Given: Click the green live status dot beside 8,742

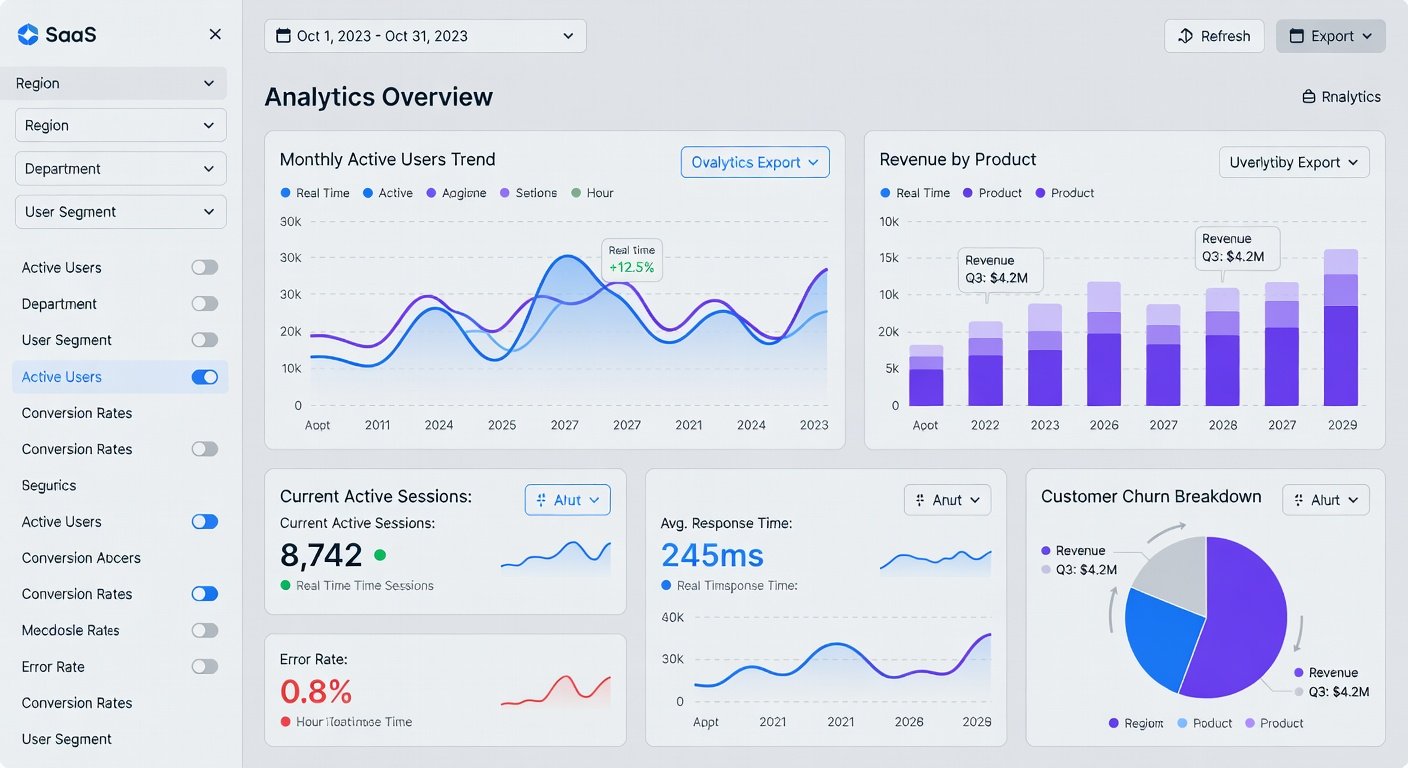Looking at the screenshot, I should (x=379, y=554).
